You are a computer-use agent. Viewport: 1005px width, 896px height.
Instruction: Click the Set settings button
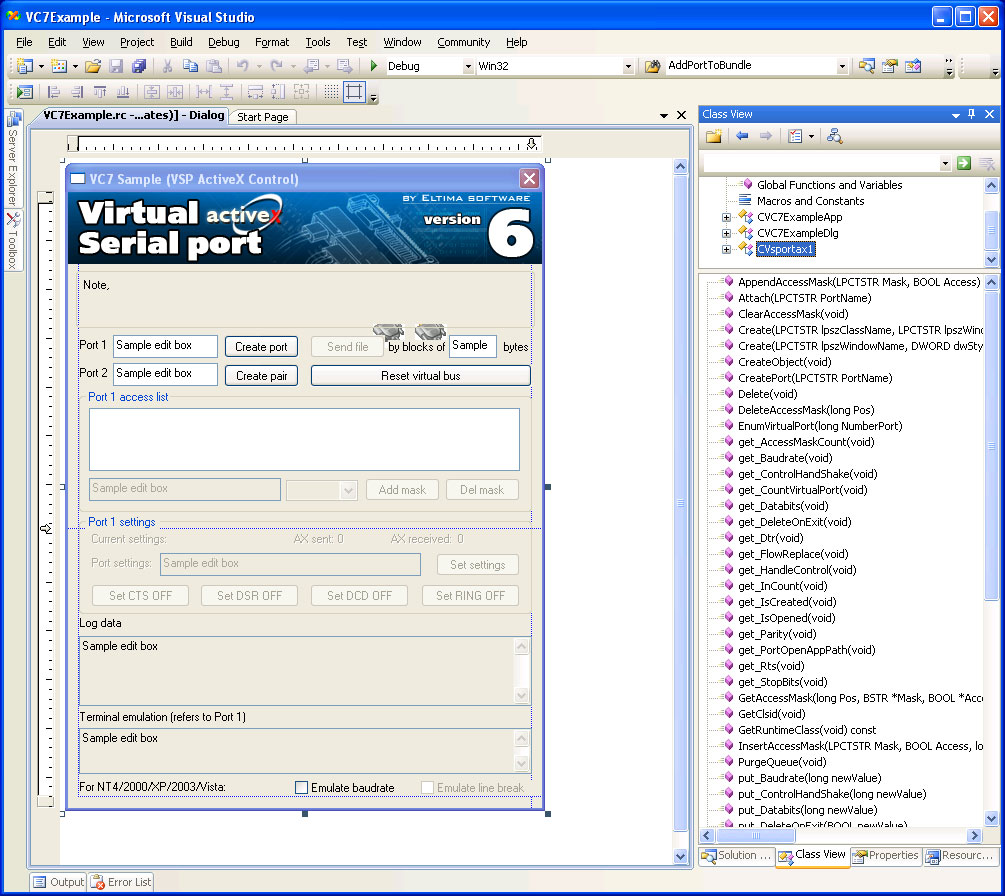478,565
